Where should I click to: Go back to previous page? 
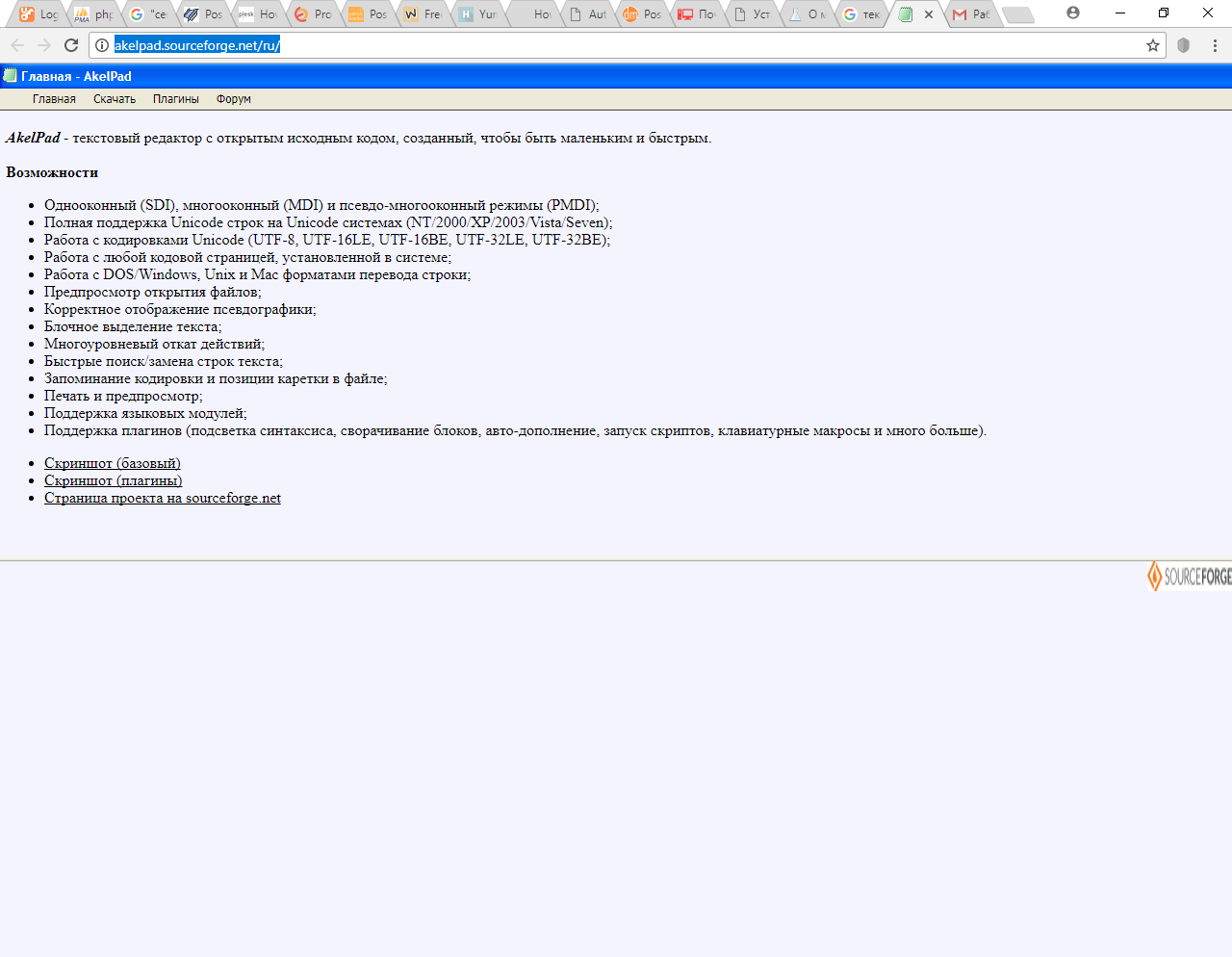17,45
